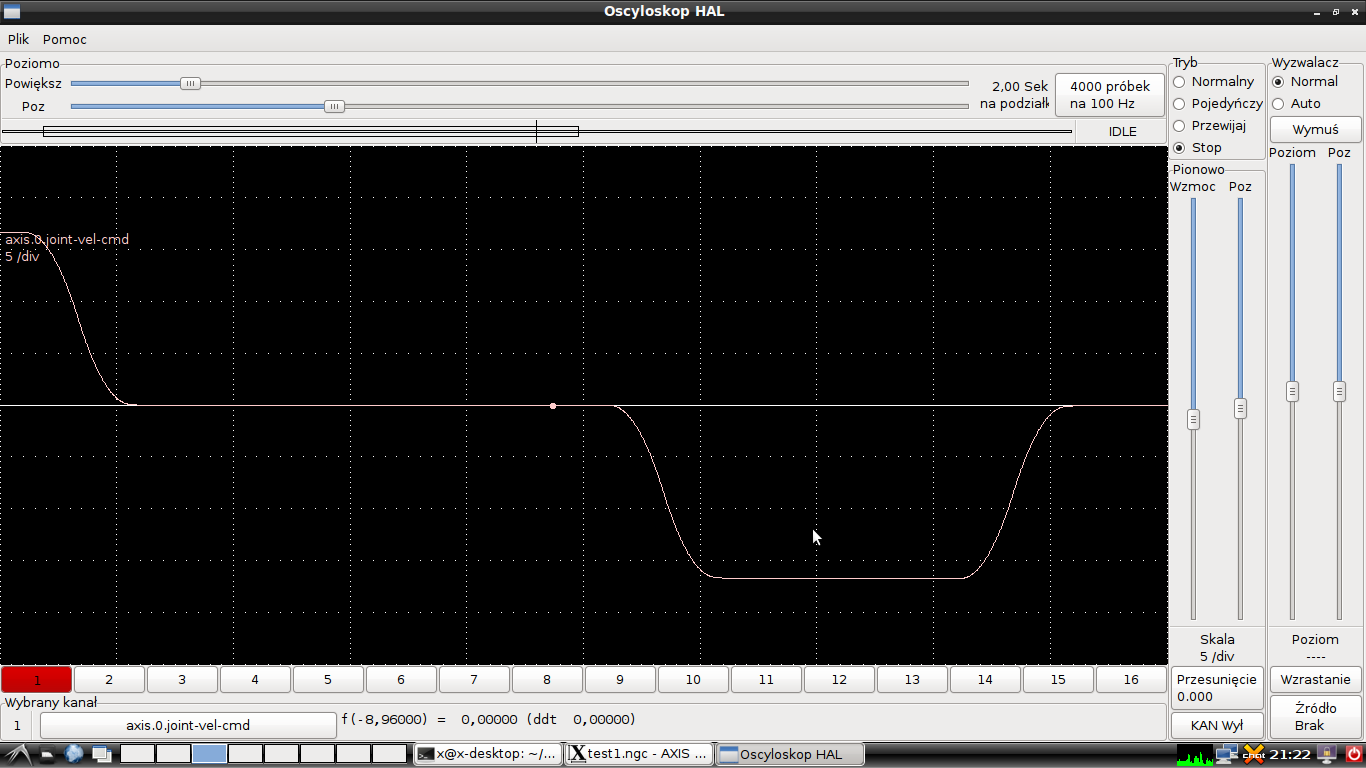Click the trigger point dot on waveform

553,406
